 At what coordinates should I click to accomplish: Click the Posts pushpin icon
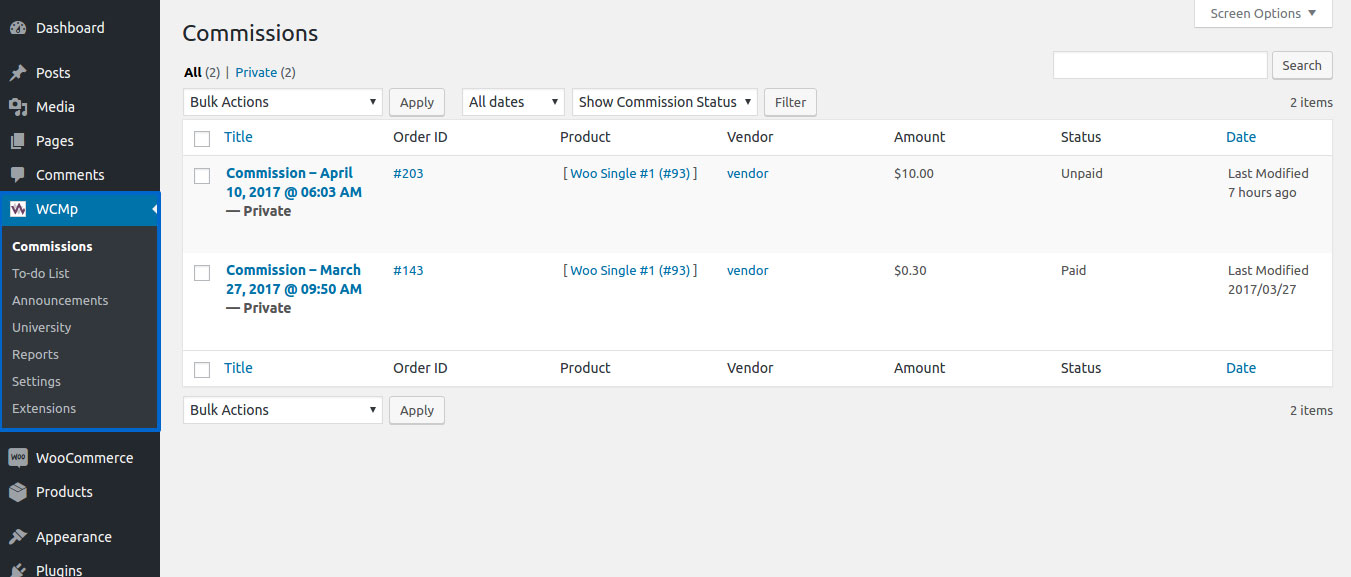[17, 73]
